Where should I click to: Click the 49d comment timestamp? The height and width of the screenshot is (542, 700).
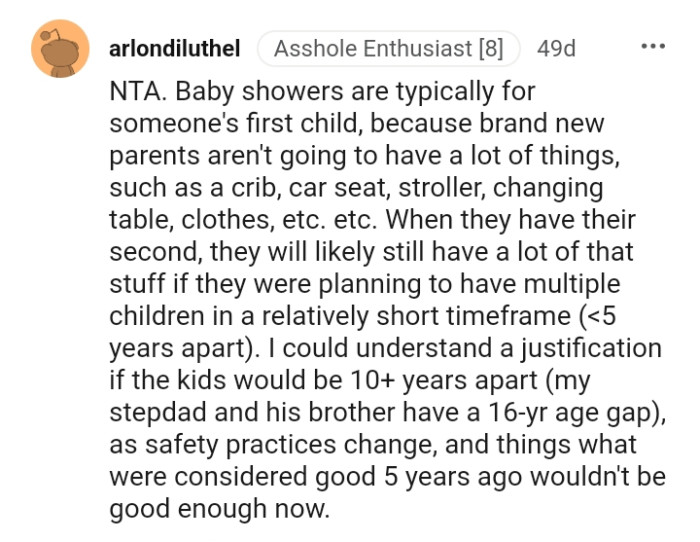556,48
